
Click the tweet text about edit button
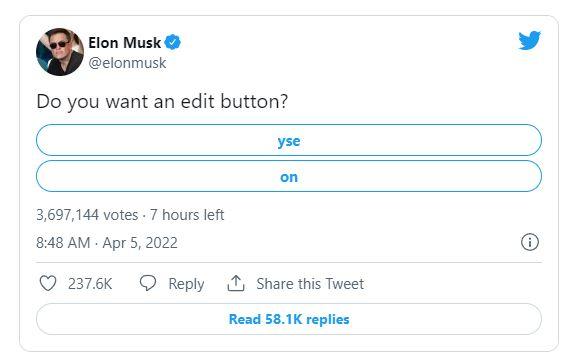pos(162,101)
